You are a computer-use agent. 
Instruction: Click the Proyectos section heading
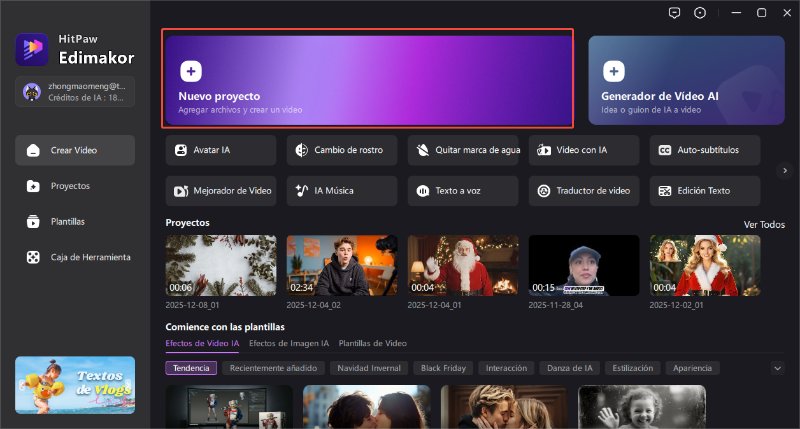pos(187,223)
